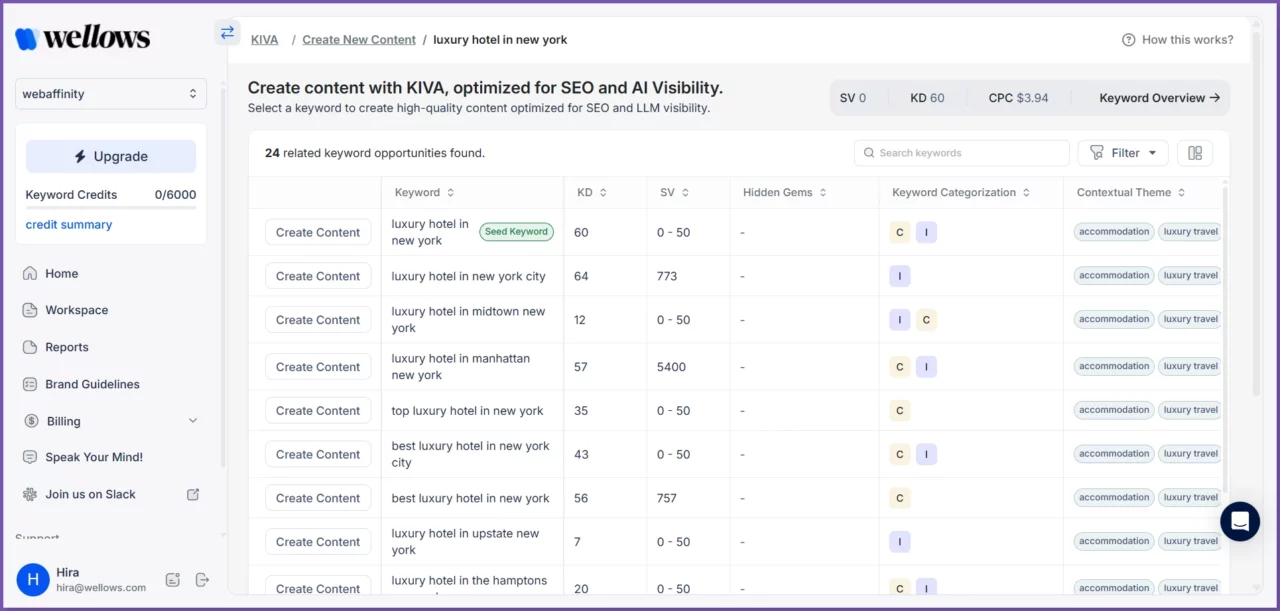Open the help via How this works

tap(1178, 39)
